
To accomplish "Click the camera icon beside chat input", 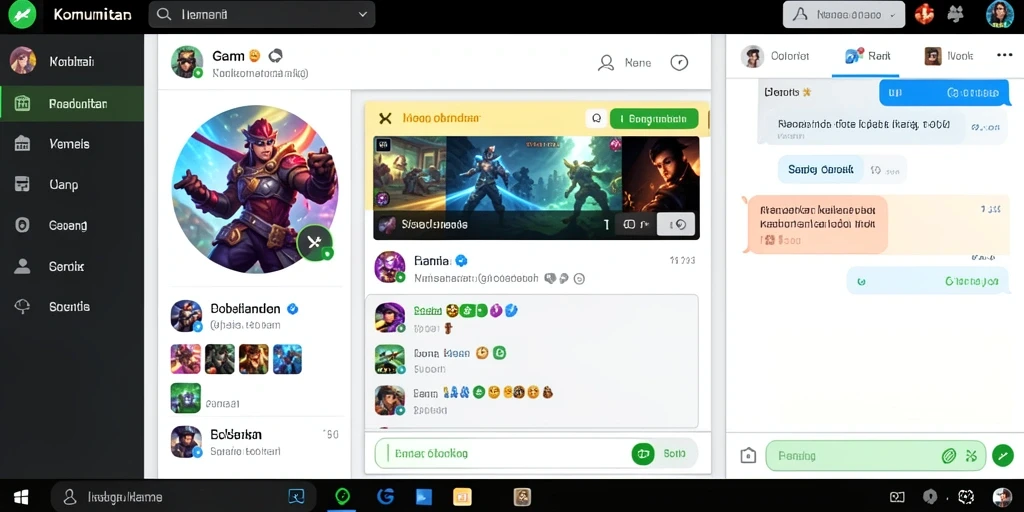I will [748, 455].
